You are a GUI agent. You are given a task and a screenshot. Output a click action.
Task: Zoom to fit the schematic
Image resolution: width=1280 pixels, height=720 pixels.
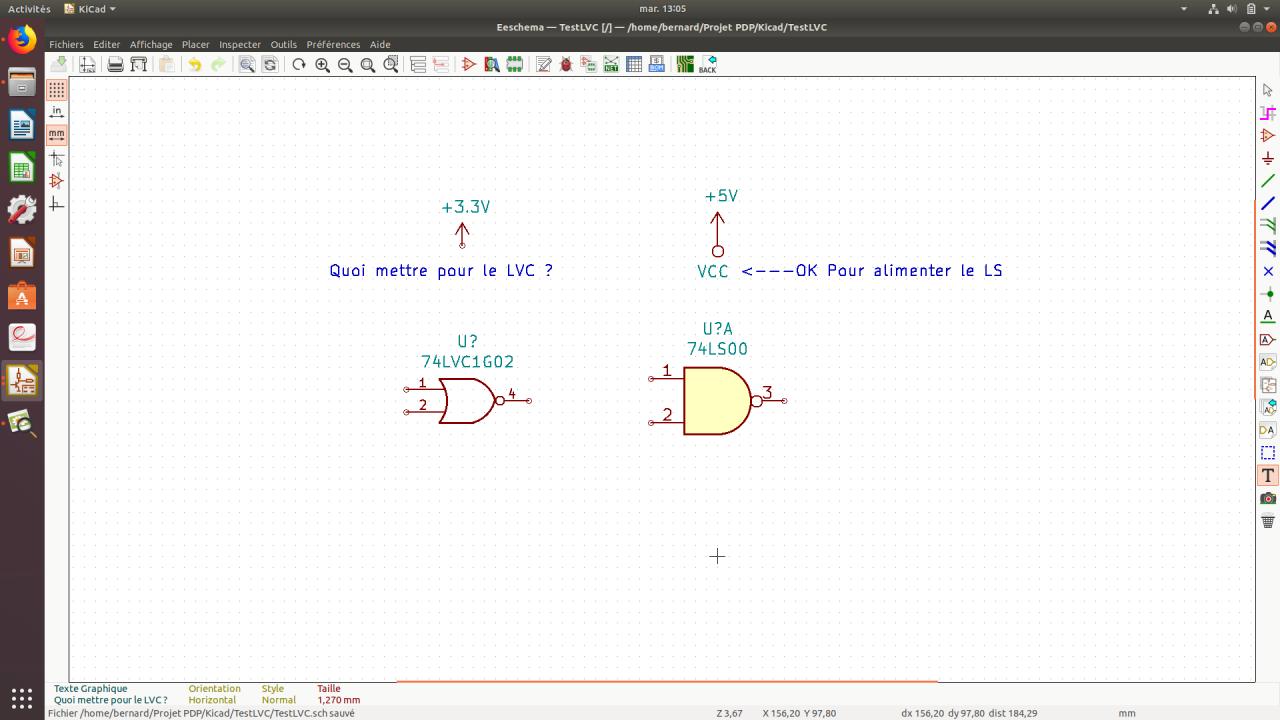[368, 65]
